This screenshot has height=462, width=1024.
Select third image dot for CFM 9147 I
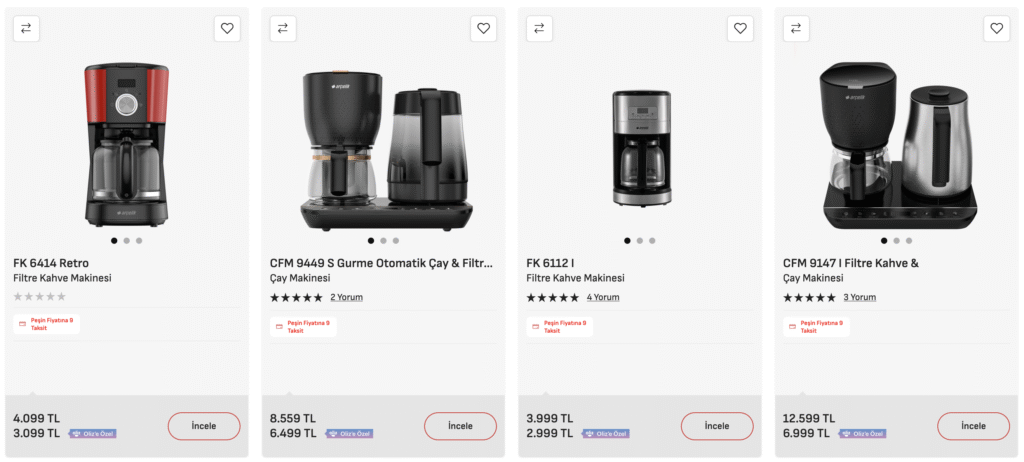[x=909, y=240]
